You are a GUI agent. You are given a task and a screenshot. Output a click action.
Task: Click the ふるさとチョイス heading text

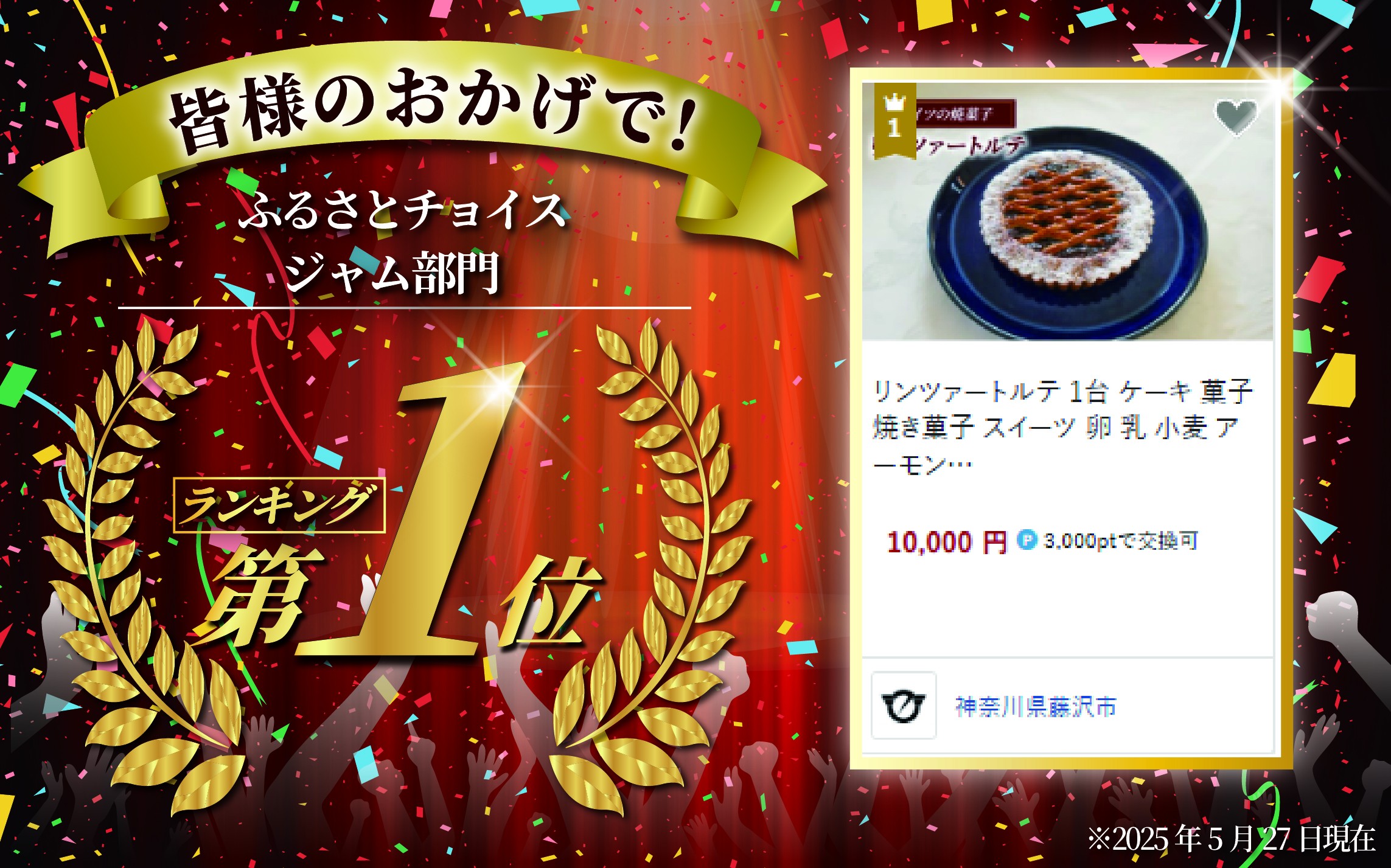tap(402, 210)
